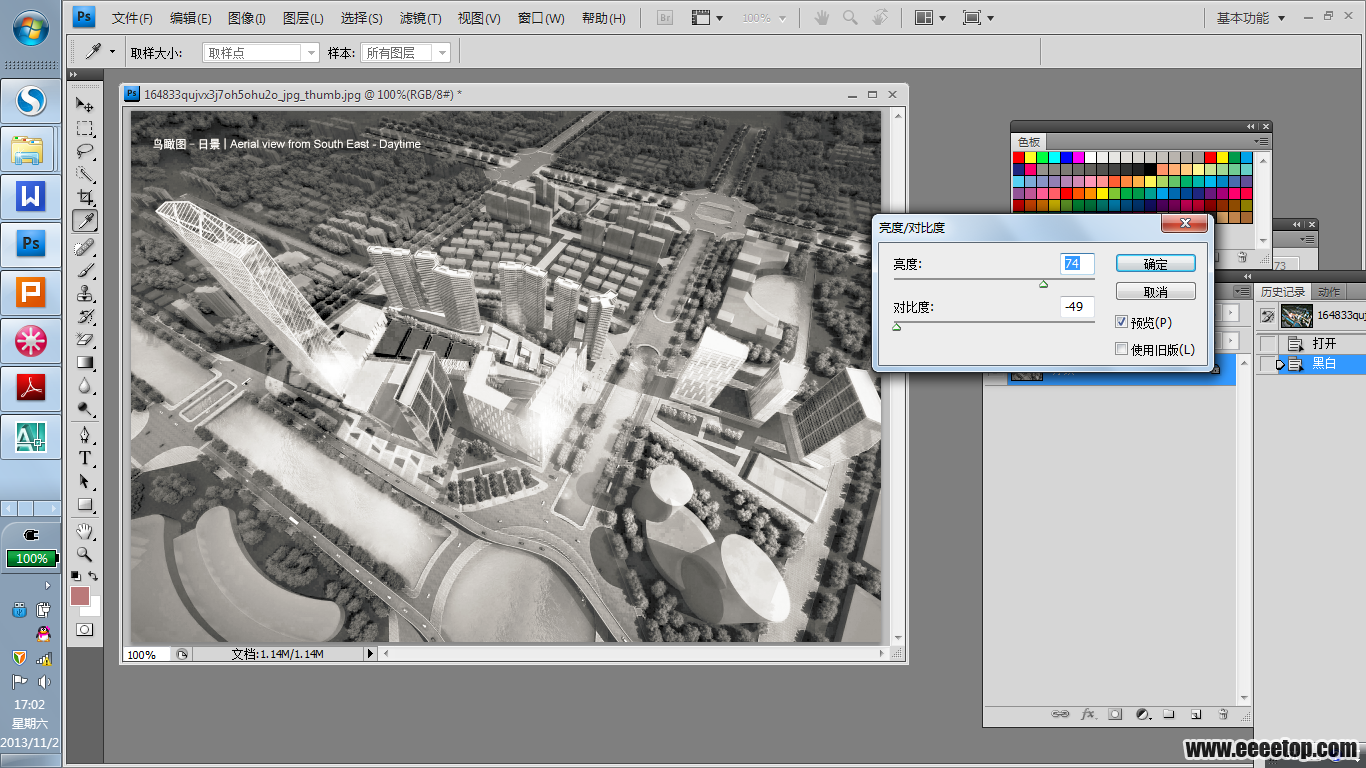Open status bar document info arrow
The width and height of the screenshot is (1366, 768).
(x=370, y=654)
